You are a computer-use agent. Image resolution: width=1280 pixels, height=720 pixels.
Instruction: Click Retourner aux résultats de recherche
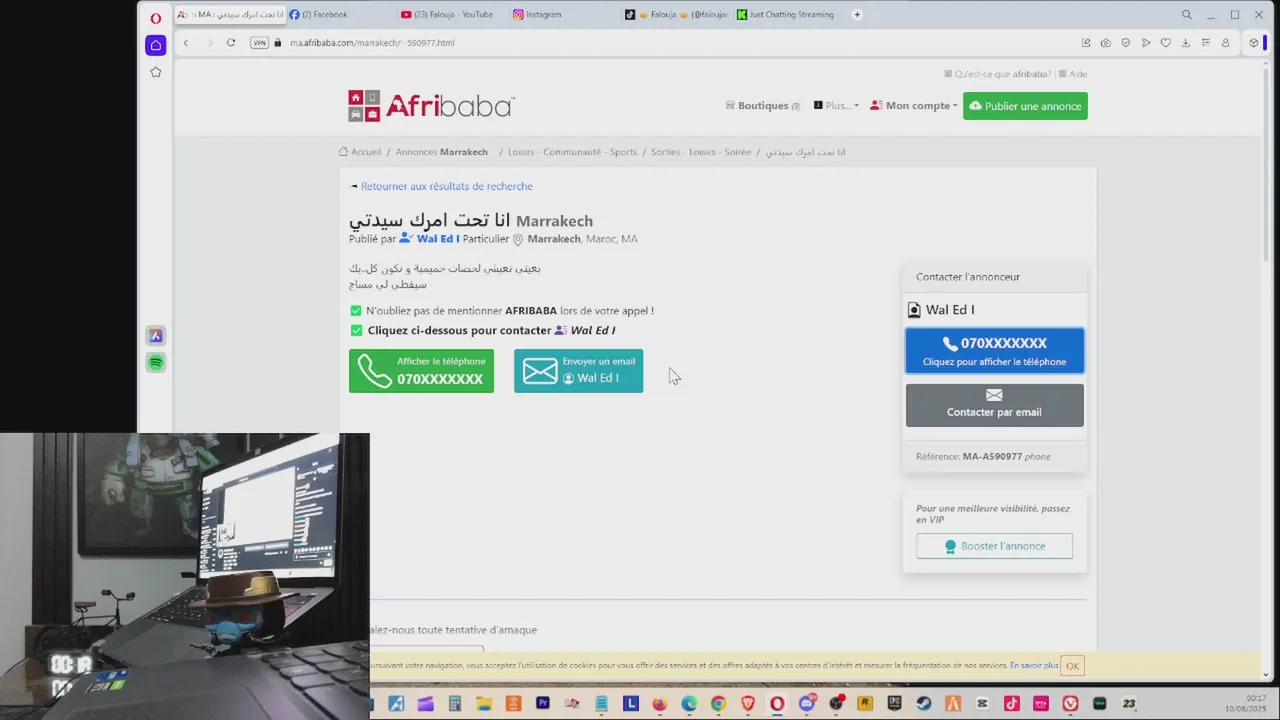pos(446,186)
